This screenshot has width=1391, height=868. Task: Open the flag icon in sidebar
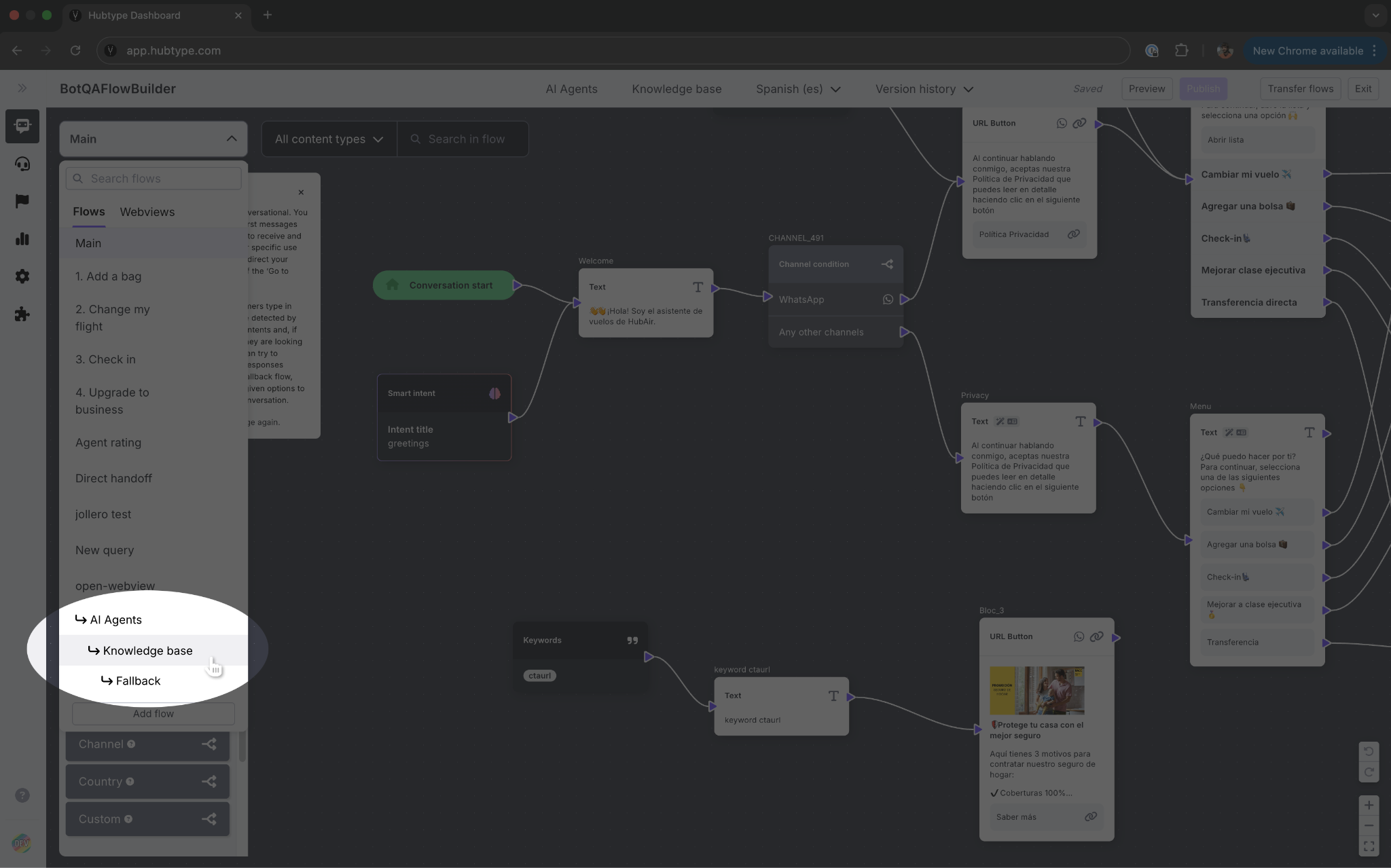(22, 201)
